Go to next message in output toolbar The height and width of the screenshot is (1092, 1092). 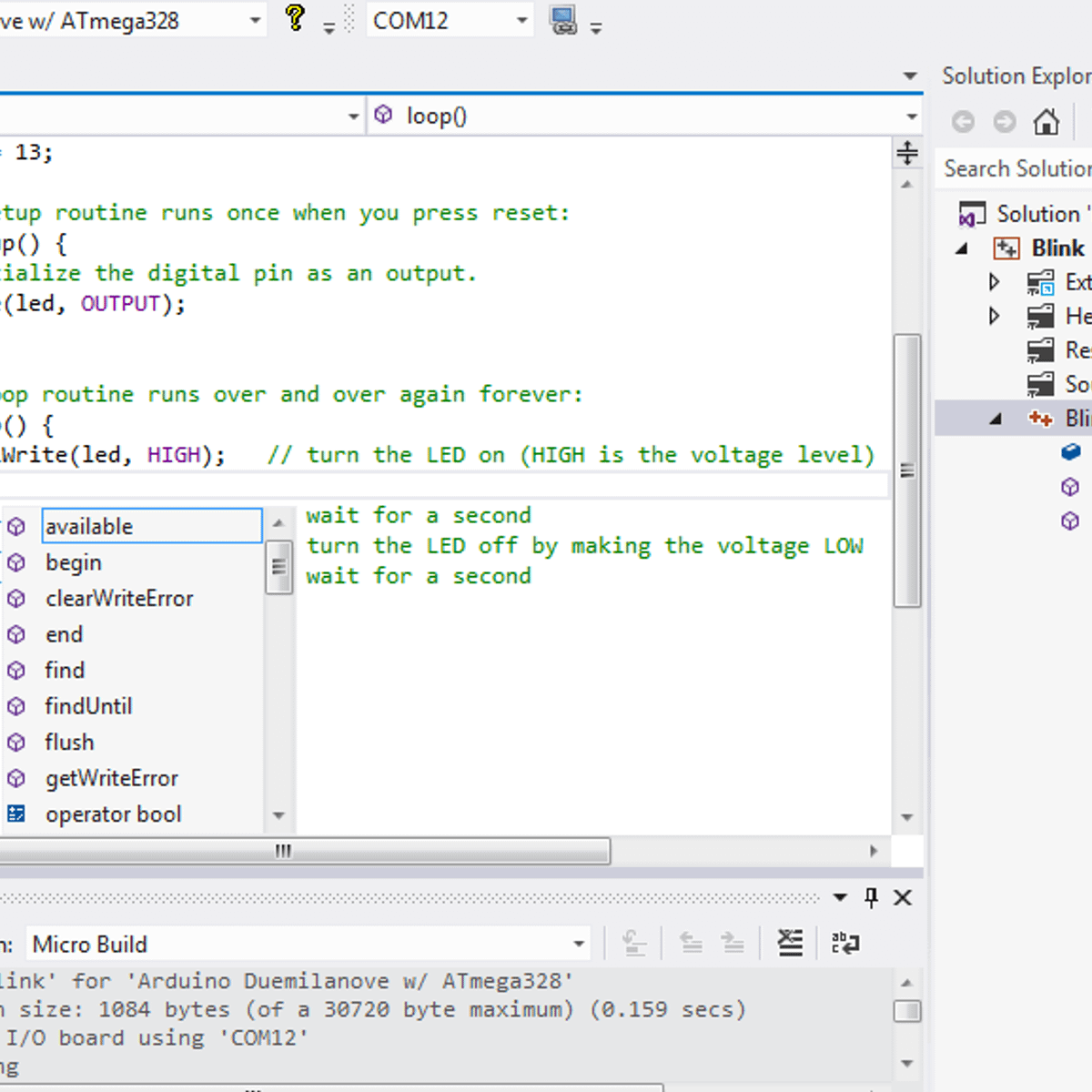pos(733,944)
